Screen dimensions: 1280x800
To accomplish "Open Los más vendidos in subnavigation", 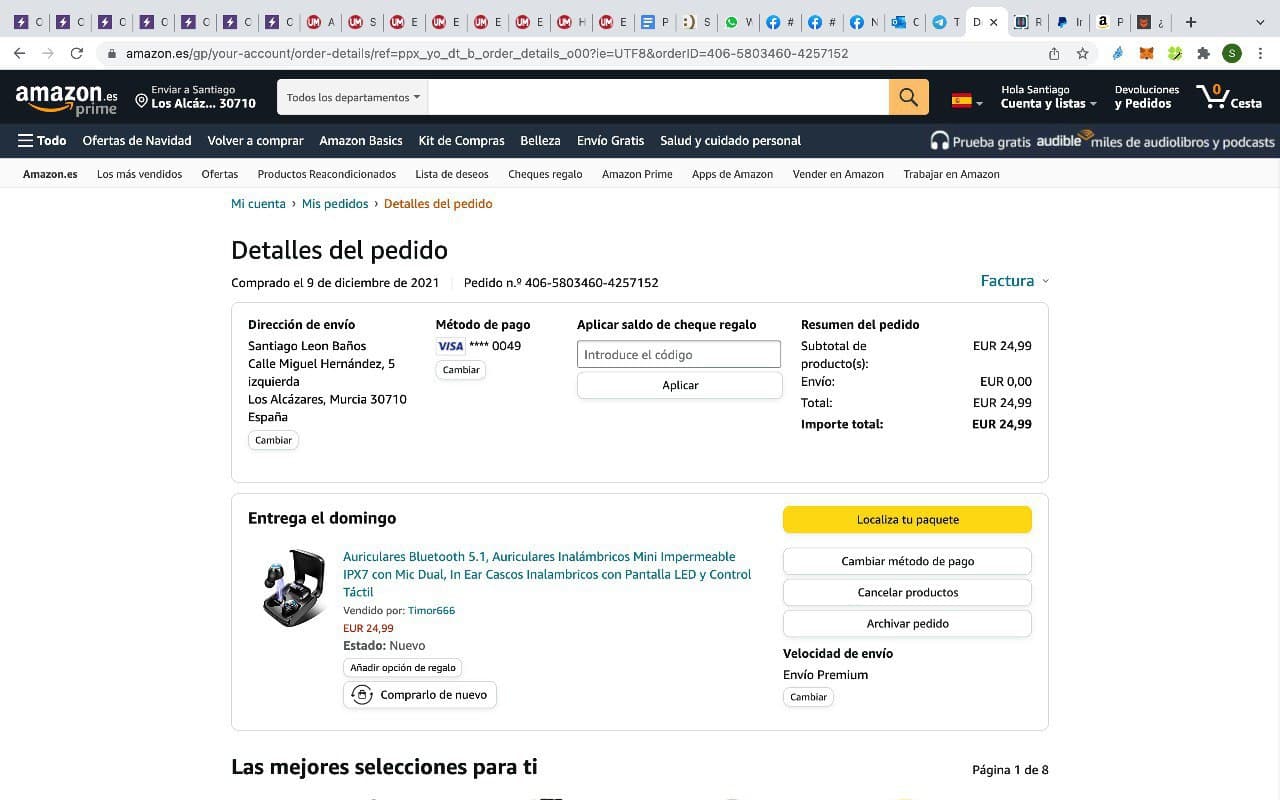I will [x=139, y=174].
